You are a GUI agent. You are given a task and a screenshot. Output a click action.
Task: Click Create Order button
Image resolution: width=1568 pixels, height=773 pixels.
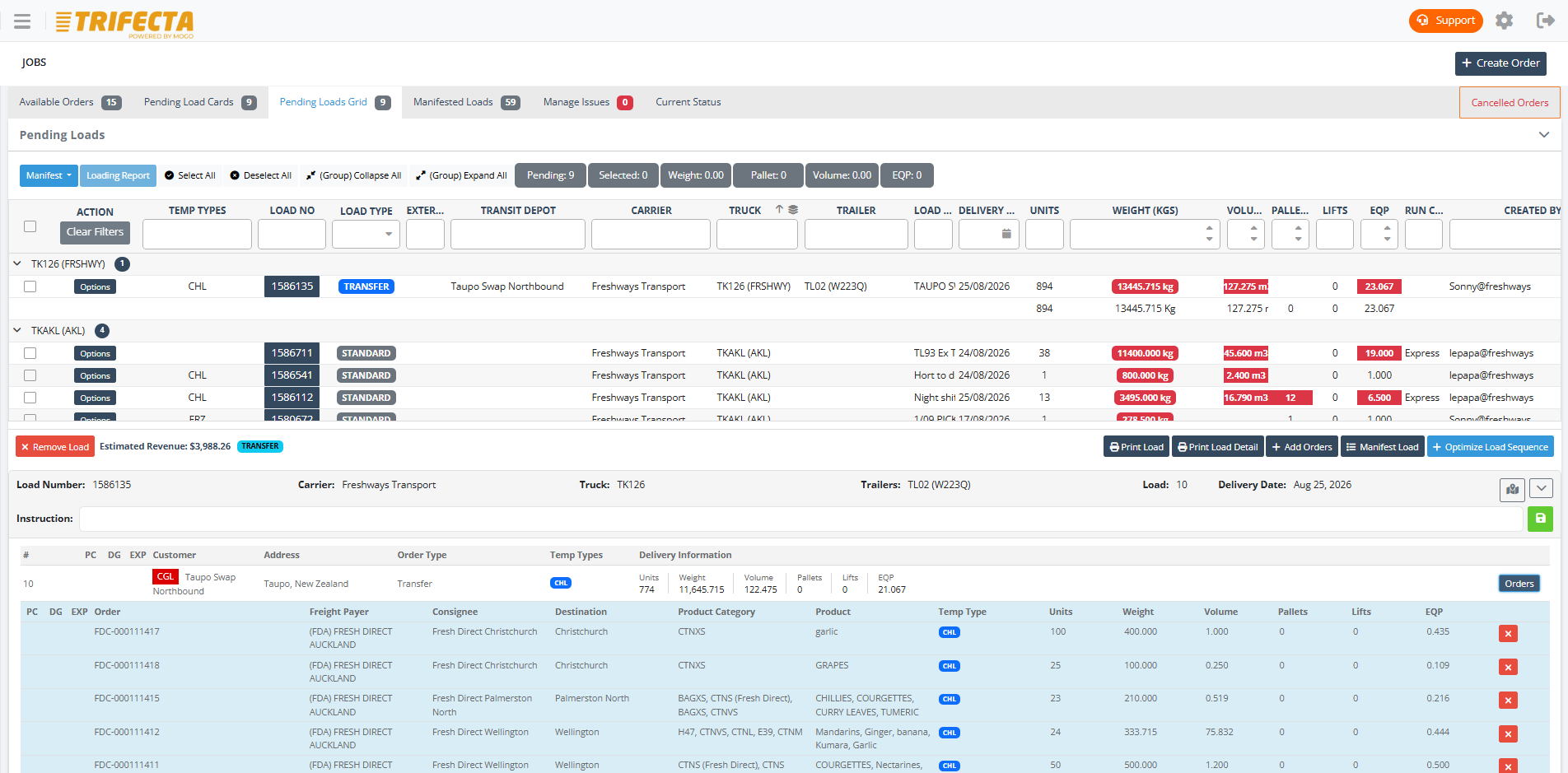coord(1500,63)
